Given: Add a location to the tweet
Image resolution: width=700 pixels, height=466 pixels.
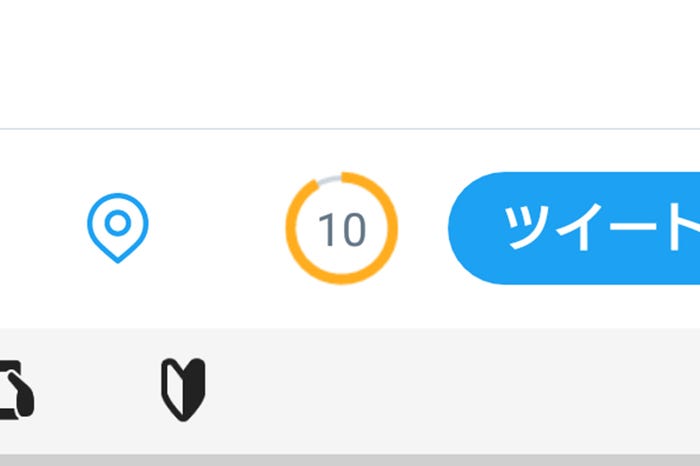Looking at the screenshot, I should [118, 227].
